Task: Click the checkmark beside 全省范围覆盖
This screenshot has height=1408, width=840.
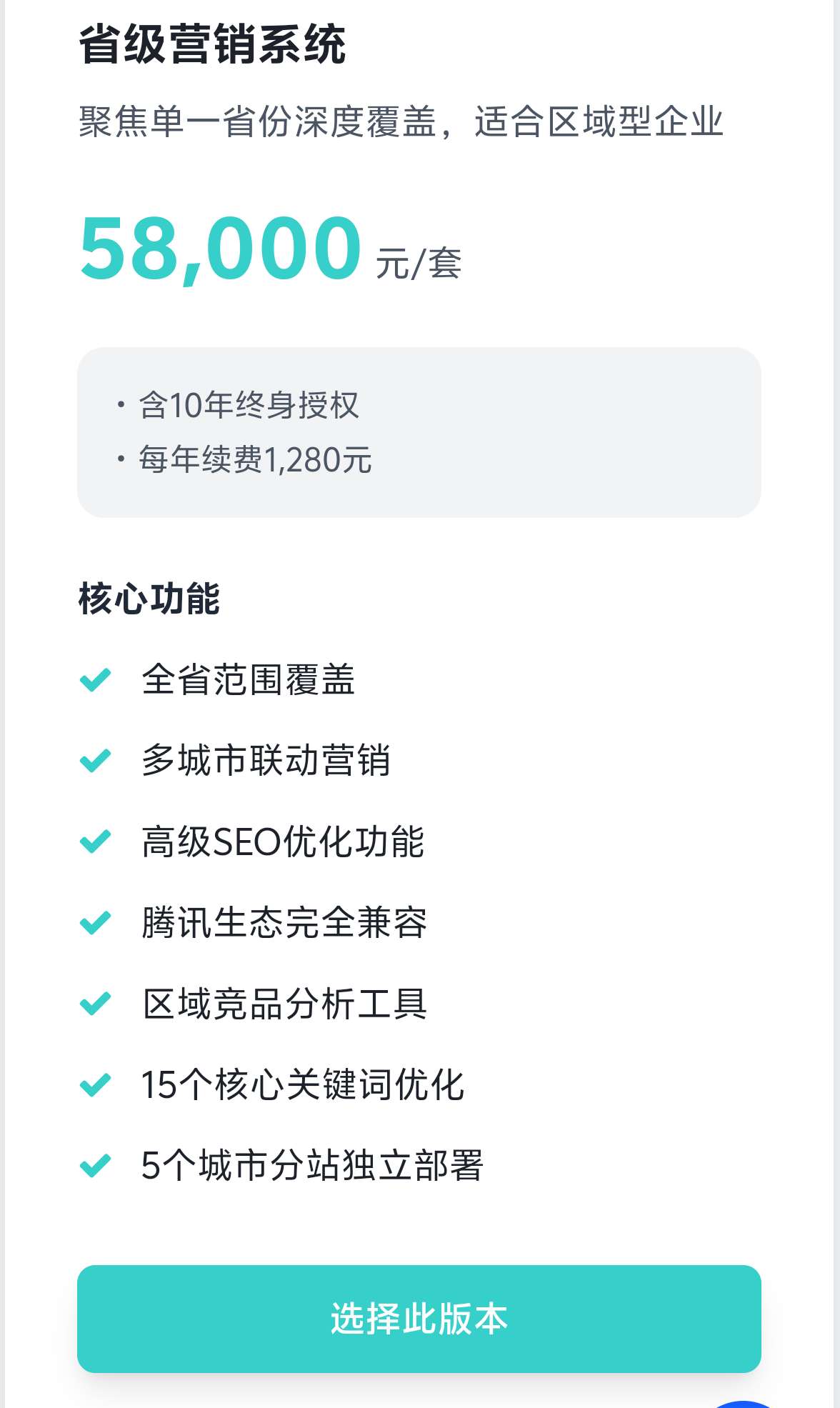Action: pyautogui.click(x=95, y=679)
